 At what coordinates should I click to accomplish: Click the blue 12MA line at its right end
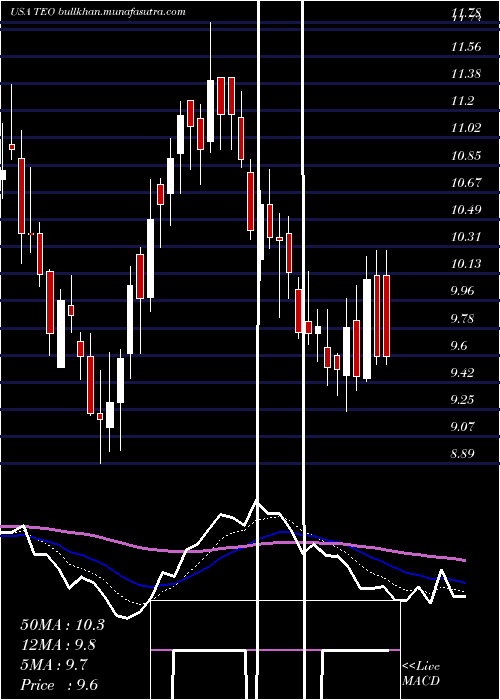pyautogui.click(x=463, y=582)
